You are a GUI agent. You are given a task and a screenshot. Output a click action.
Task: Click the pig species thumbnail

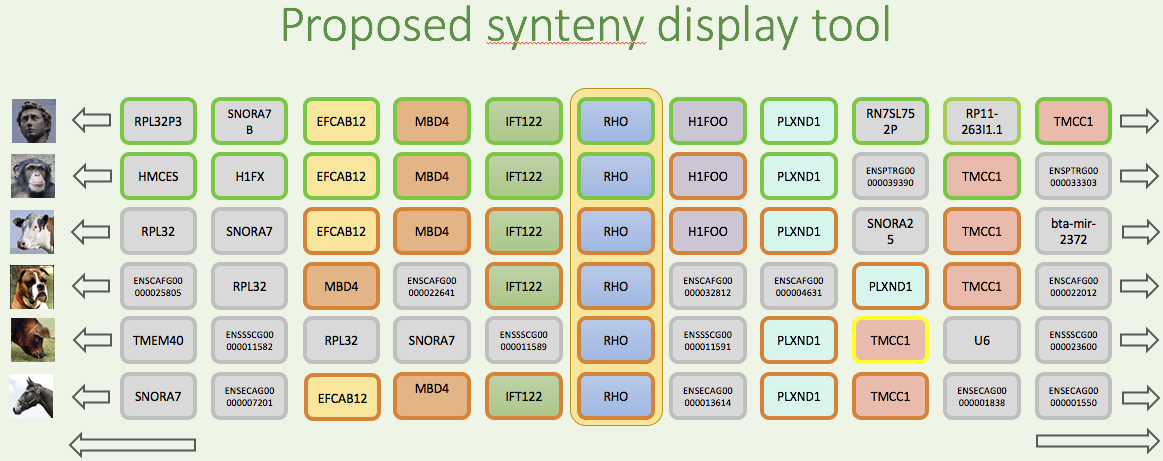[x=32, y=340]
